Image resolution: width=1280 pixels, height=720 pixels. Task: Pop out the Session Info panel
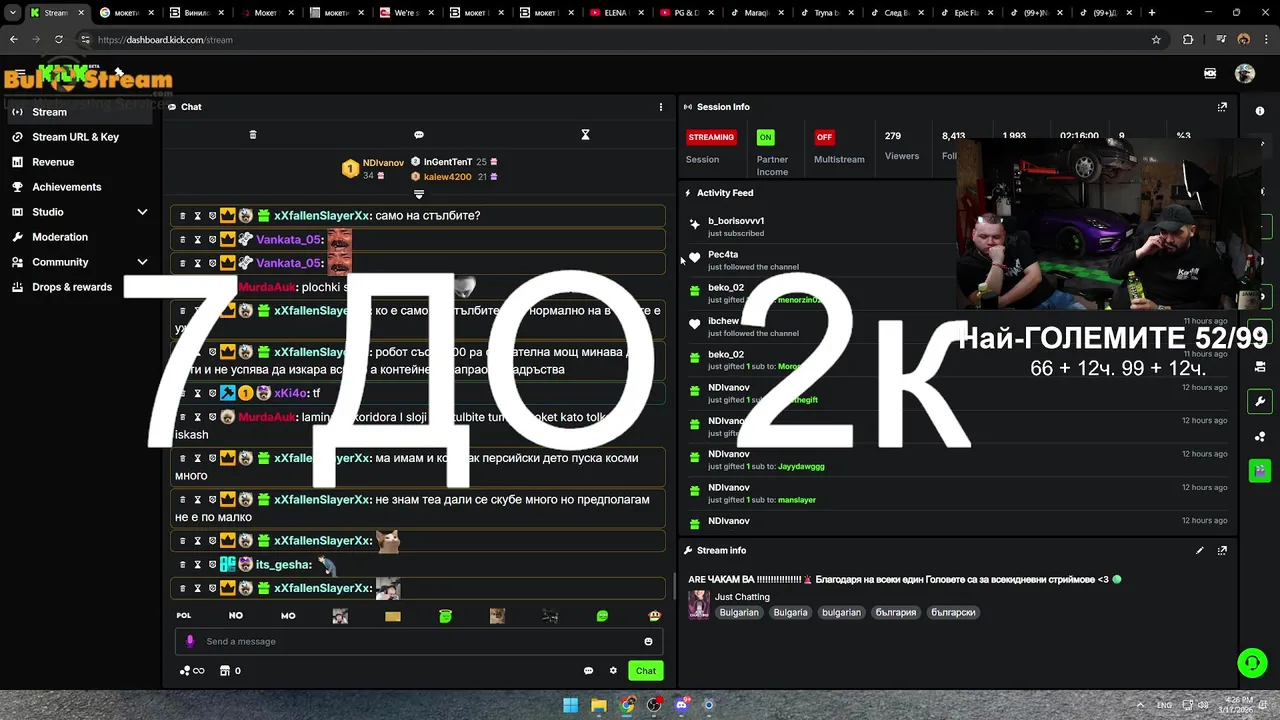[x=1222, y=107]
